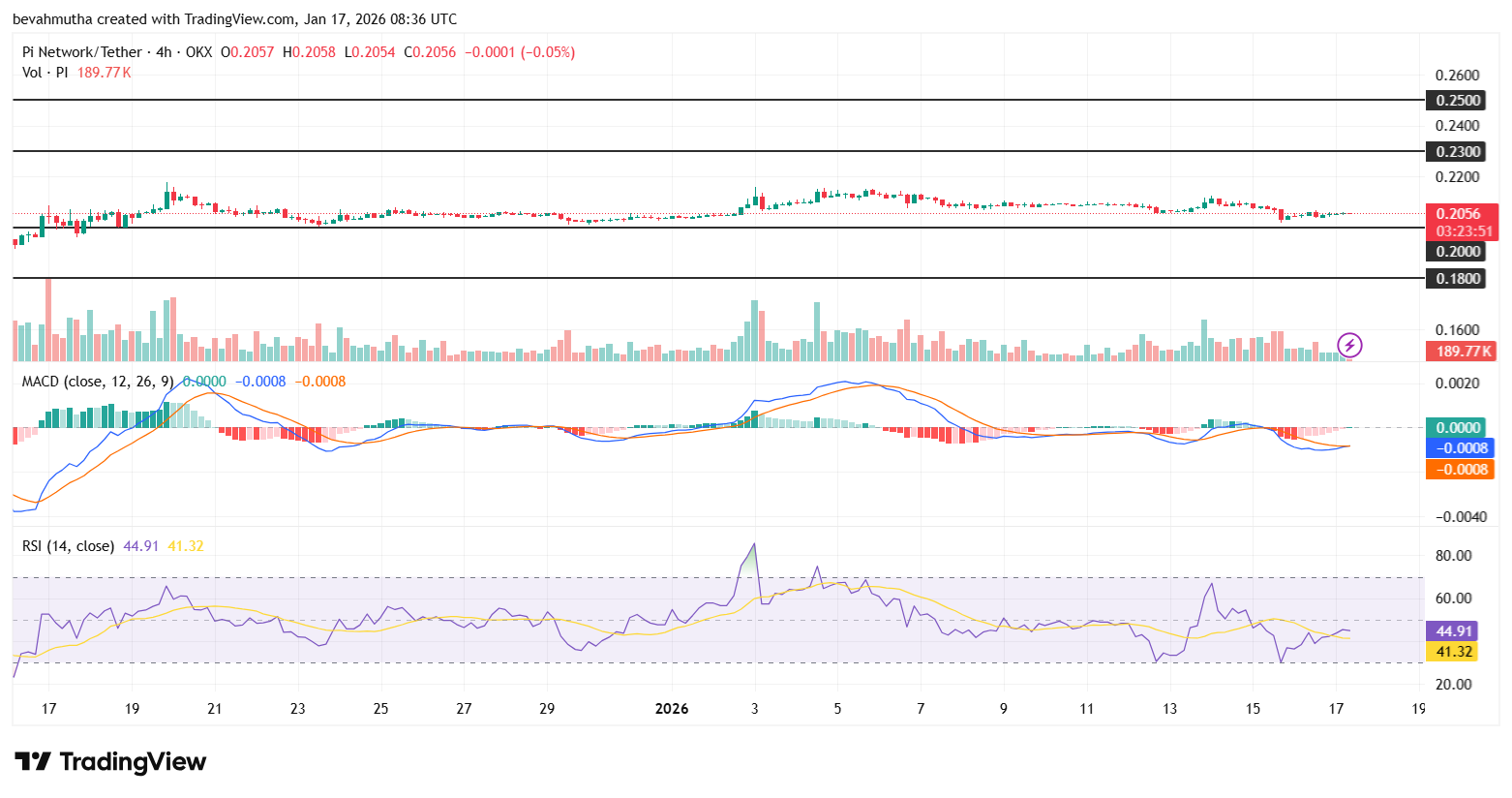Click the 0.2000 support level price tag
This screenshot has height=798, width=1512.
[x=1457, y=252]
